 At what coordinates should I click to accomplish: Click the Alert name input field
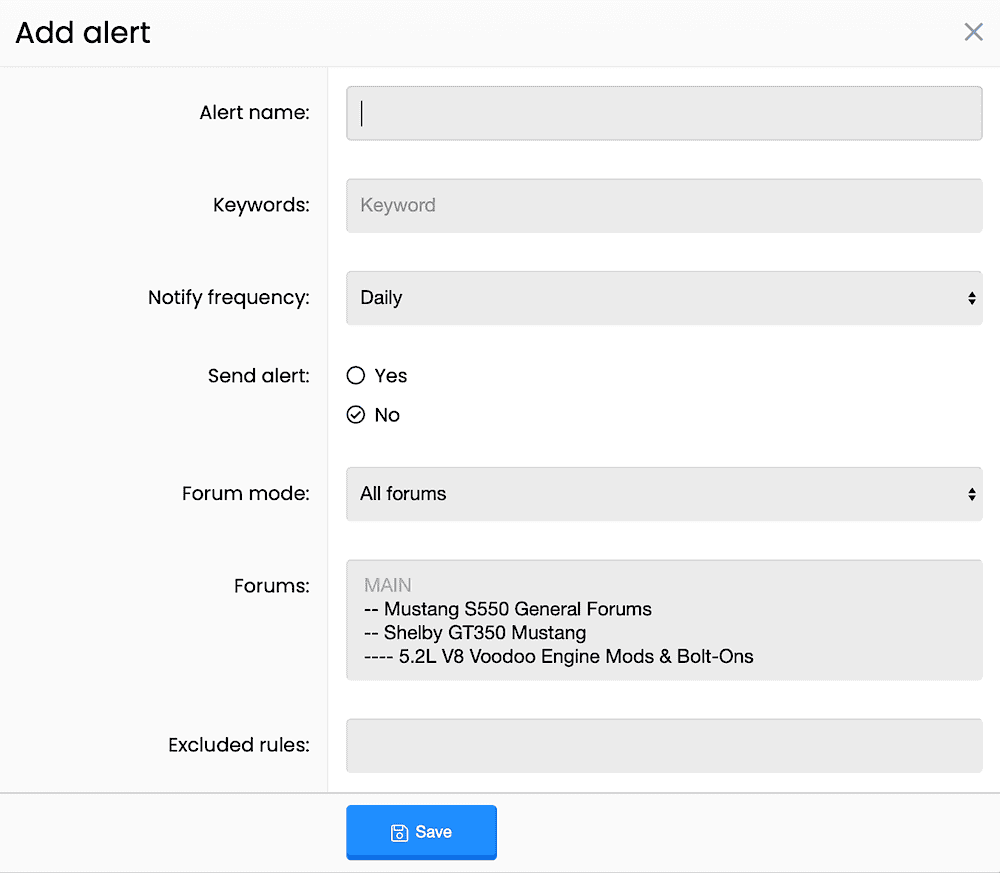coord(664,113)
